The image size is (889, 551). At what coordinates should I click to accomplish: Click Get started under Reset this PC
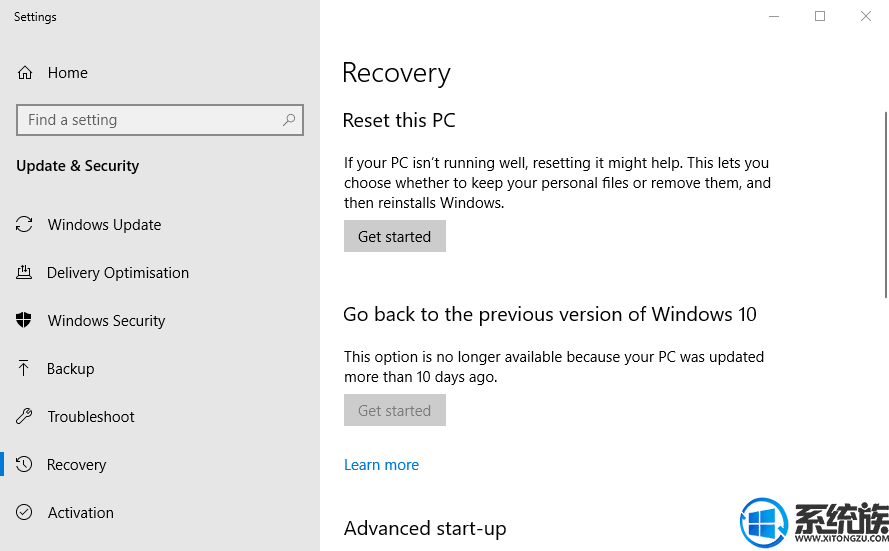(x=395, y=236)
